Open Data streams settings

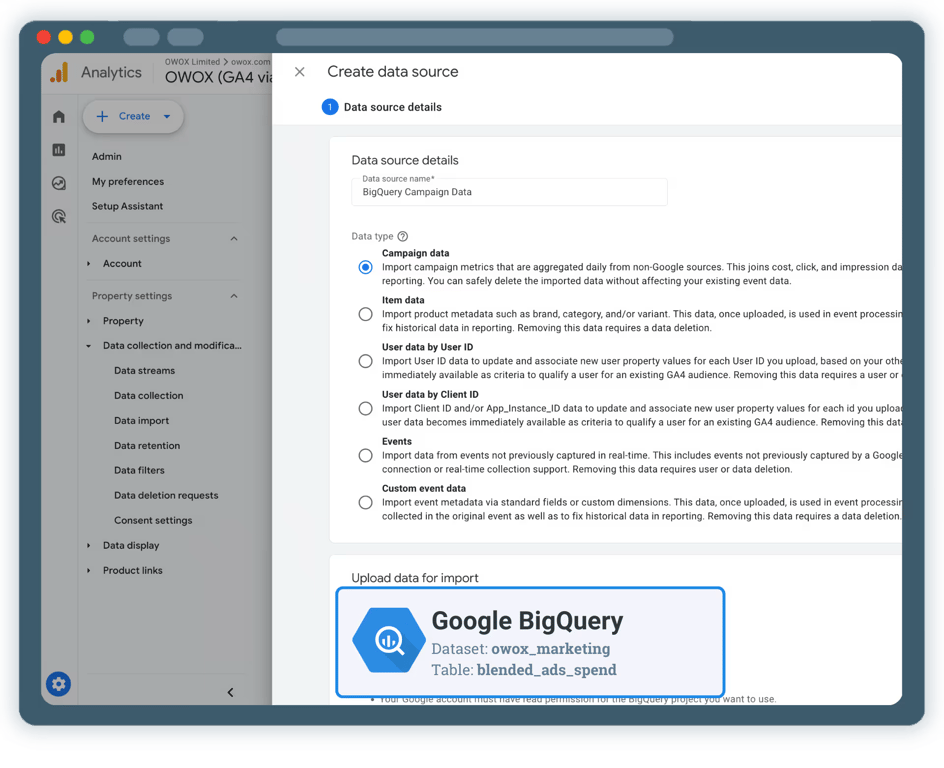click(144, 371)
